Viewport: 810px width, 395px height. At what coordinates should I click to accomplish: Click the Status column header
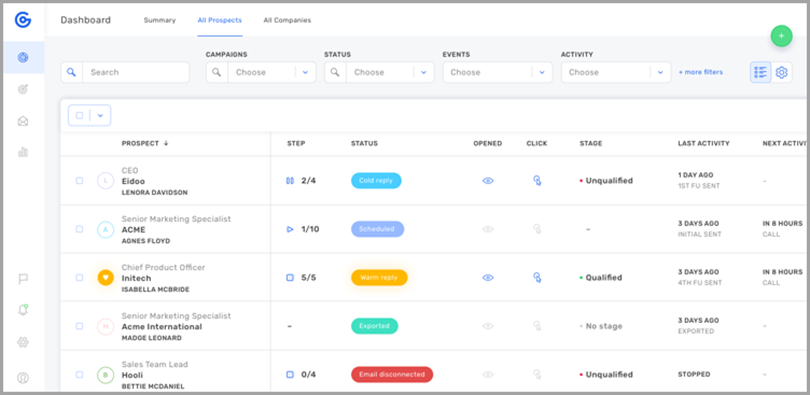(x=364, y=144)
